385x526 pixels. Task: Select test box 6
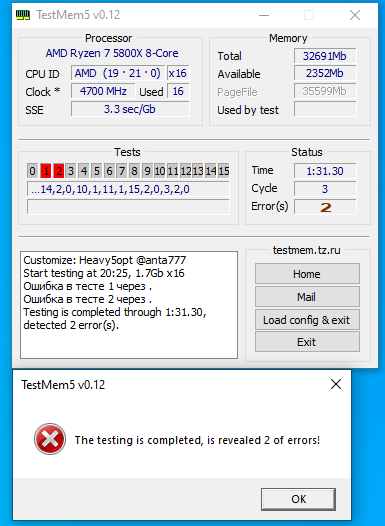click(x=109, y=171)
